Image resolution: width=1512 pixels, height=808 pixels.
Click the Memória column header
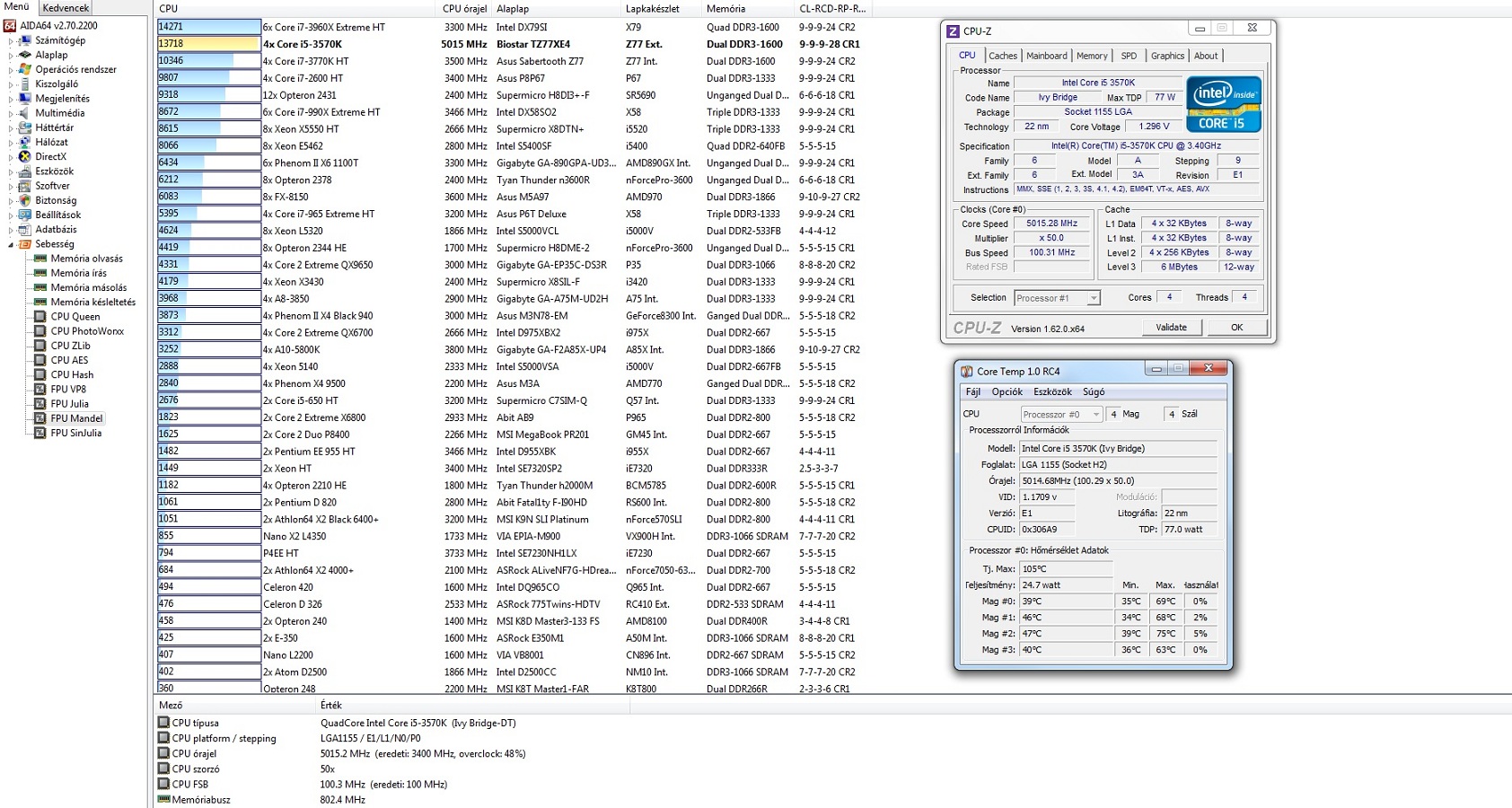tap(749, 8)
